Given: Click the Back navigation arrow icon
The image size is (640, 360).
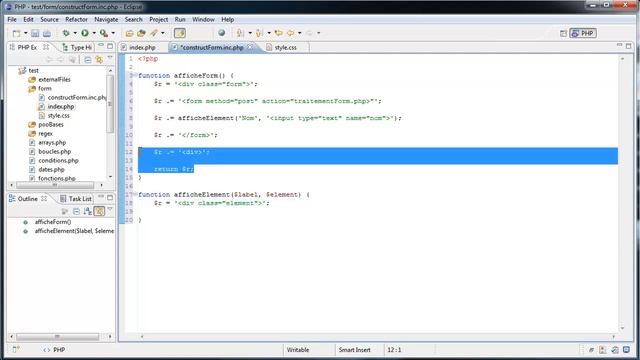Looking at the screenshot, I should [x=291, y=33].
